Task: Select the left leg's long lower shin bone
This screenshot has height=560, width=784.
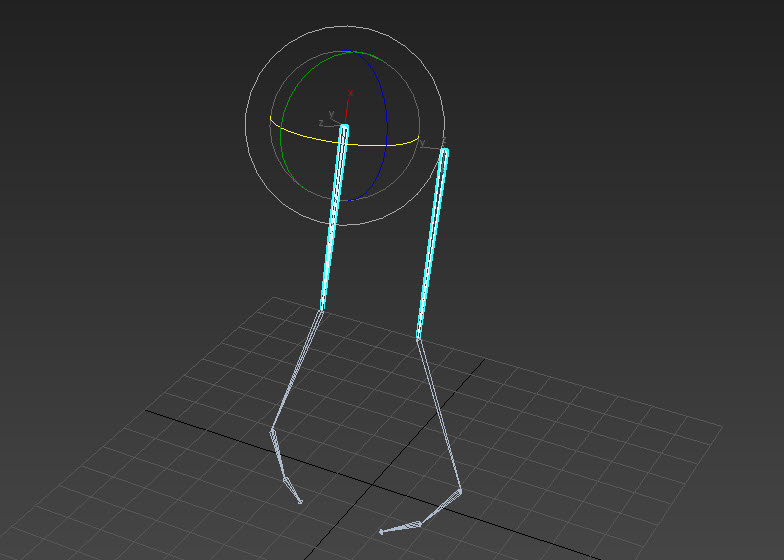Action: coord(297,371)
